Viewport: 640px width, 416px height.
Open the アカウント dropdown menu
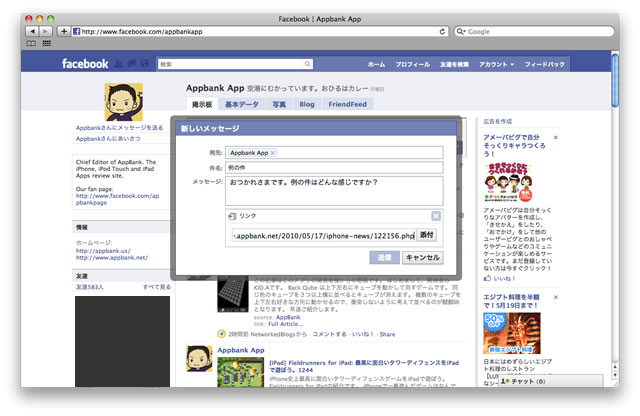tap(496, 65)
